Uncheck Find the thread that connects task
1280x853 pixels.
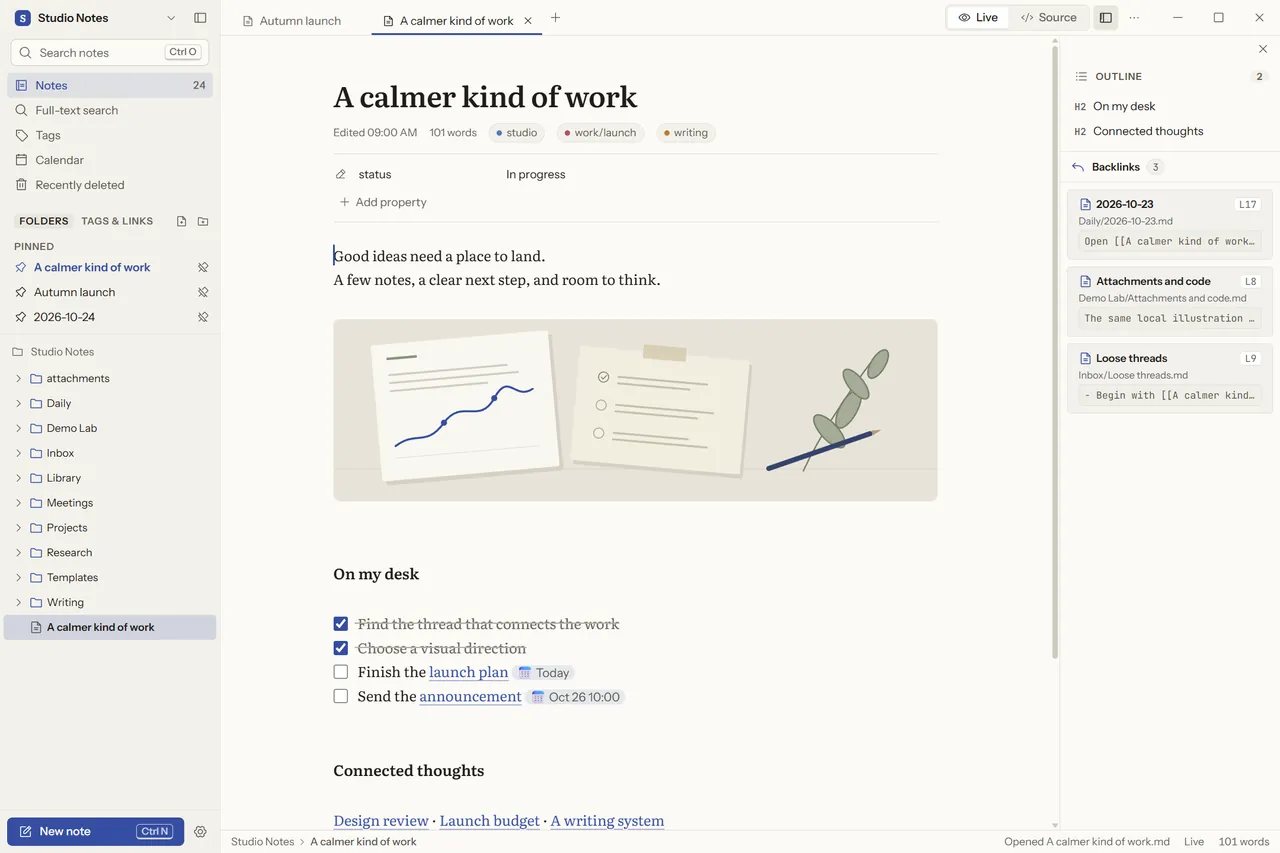click(341, 624)
